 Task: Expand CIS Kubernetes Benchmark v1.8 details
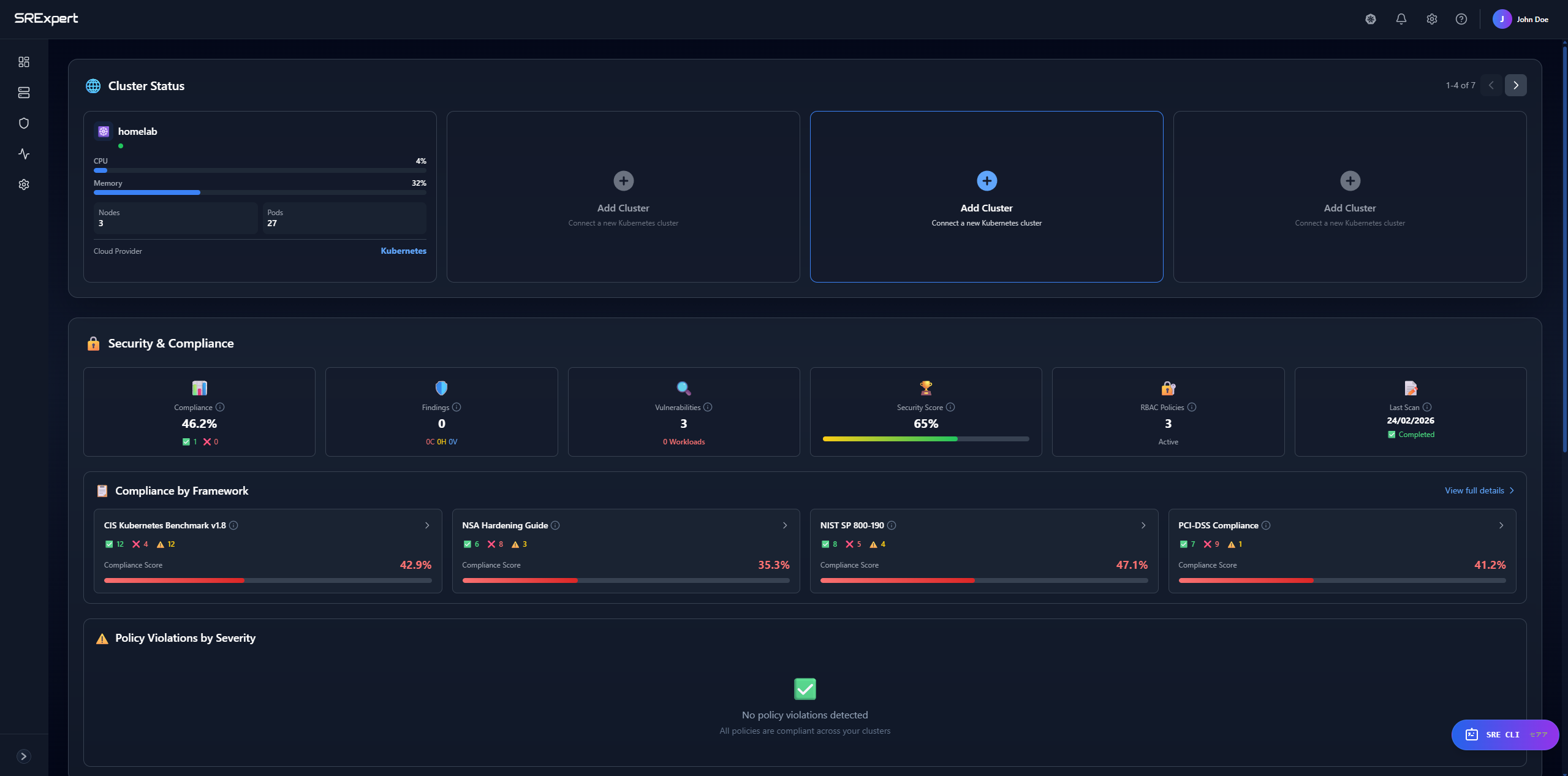tap(426, 525)
